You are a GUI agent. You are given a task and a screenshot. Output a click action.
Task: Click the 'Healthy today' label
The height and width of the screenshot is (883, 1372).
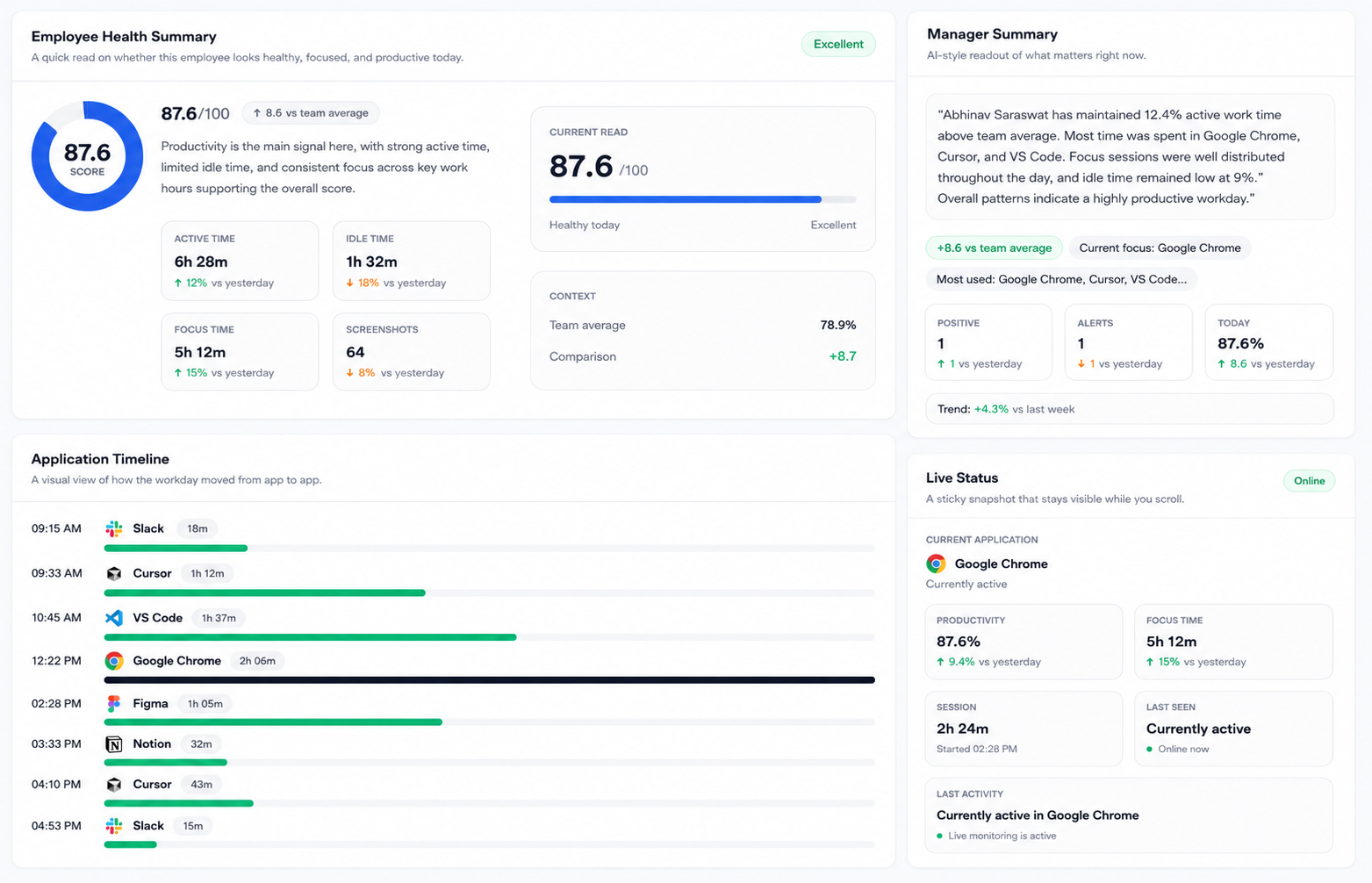click(x=585, y=225)
